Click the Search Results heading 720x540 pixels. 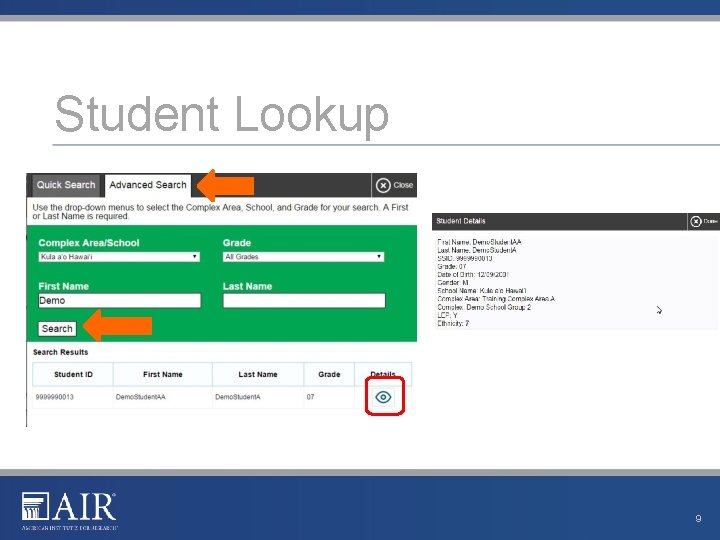pos(60,352)
